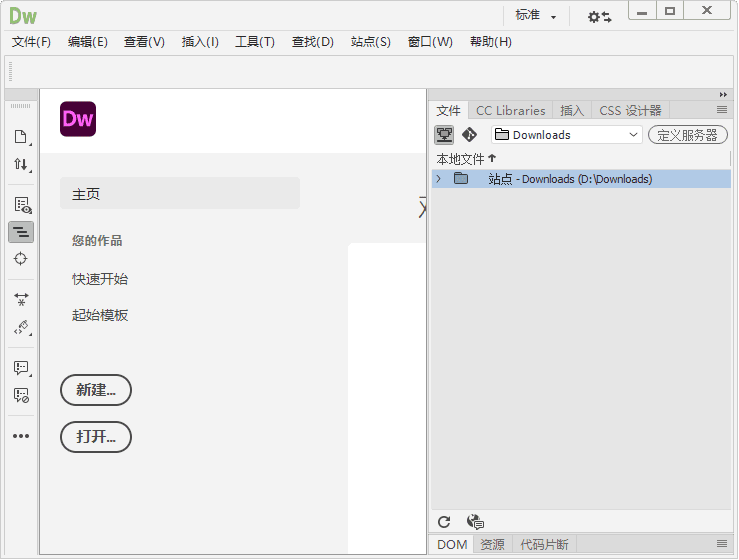Switch to the DOM tab
This screenshot has height=560, width=739.
tap(452, 544)
